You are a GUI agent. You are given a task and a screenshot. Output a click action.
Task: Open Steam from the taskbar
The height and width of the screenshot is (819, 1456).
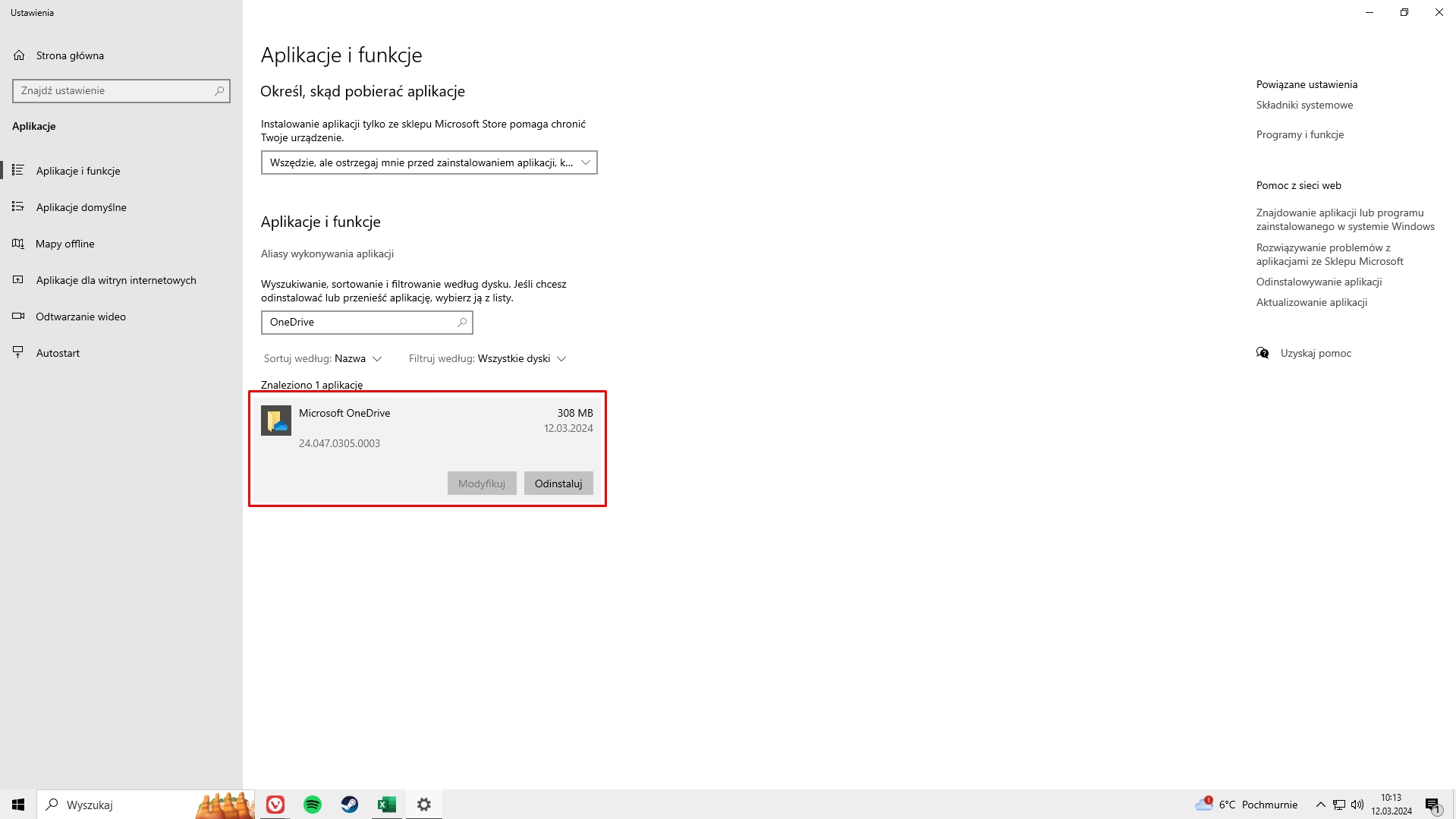tap(350, 805)
